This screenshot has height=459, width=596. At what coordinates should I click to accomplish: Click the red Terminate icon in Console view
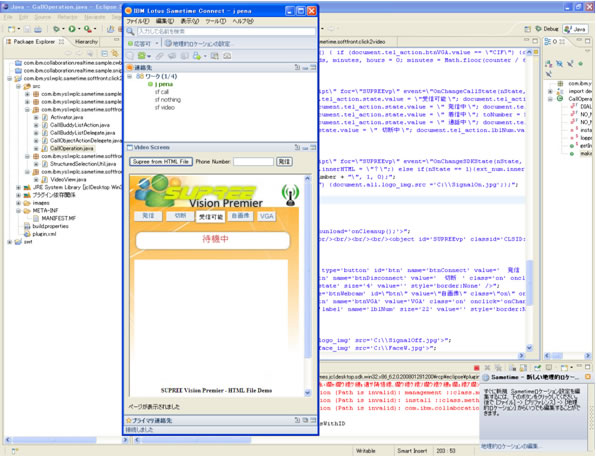pyautogui.click(x=477, y=368)
